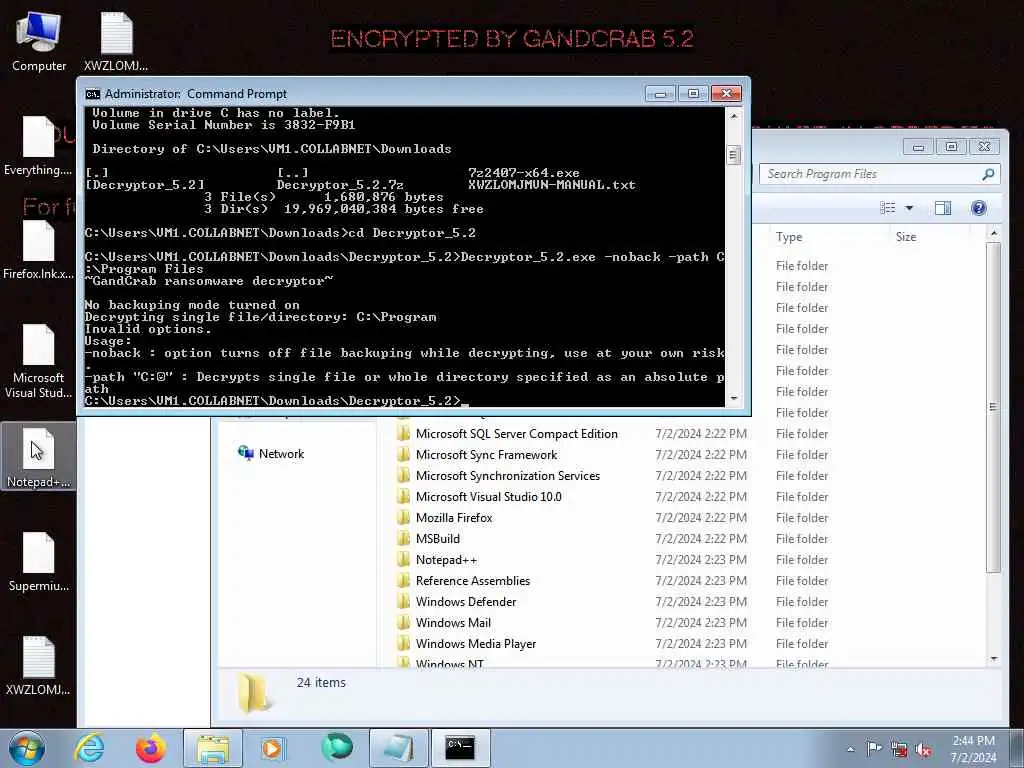
Task: Select the XWZLOMJ text file near the taskbar
Action: pos(38,666)
